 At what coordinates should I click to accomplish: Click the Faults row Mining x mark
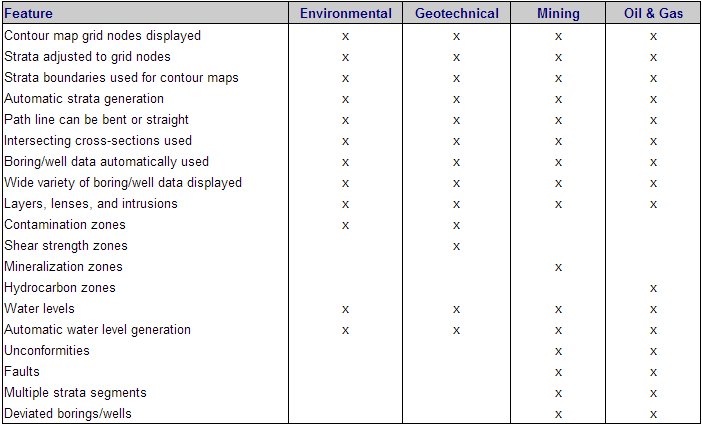tap(558, 373)
